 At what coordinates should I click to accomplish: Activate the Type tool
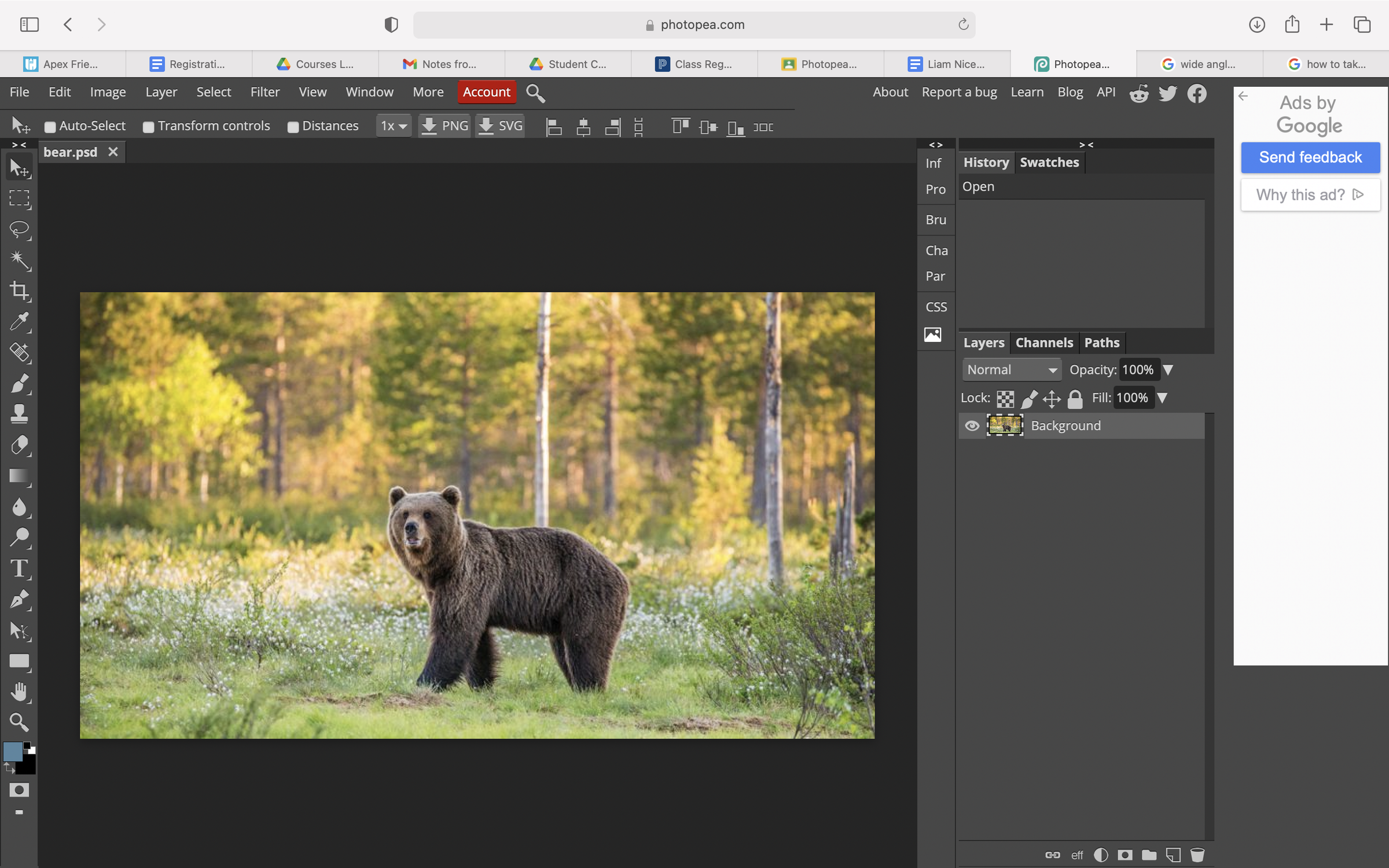click(x=20, y=569)
